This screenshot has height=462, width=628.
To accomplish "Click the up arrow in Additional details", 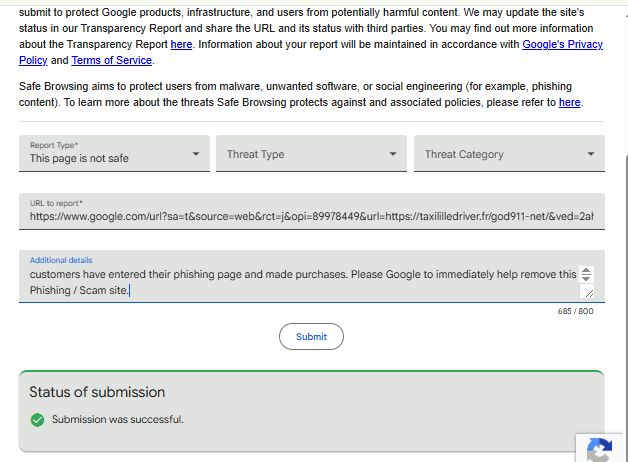I will click(586, 270).
